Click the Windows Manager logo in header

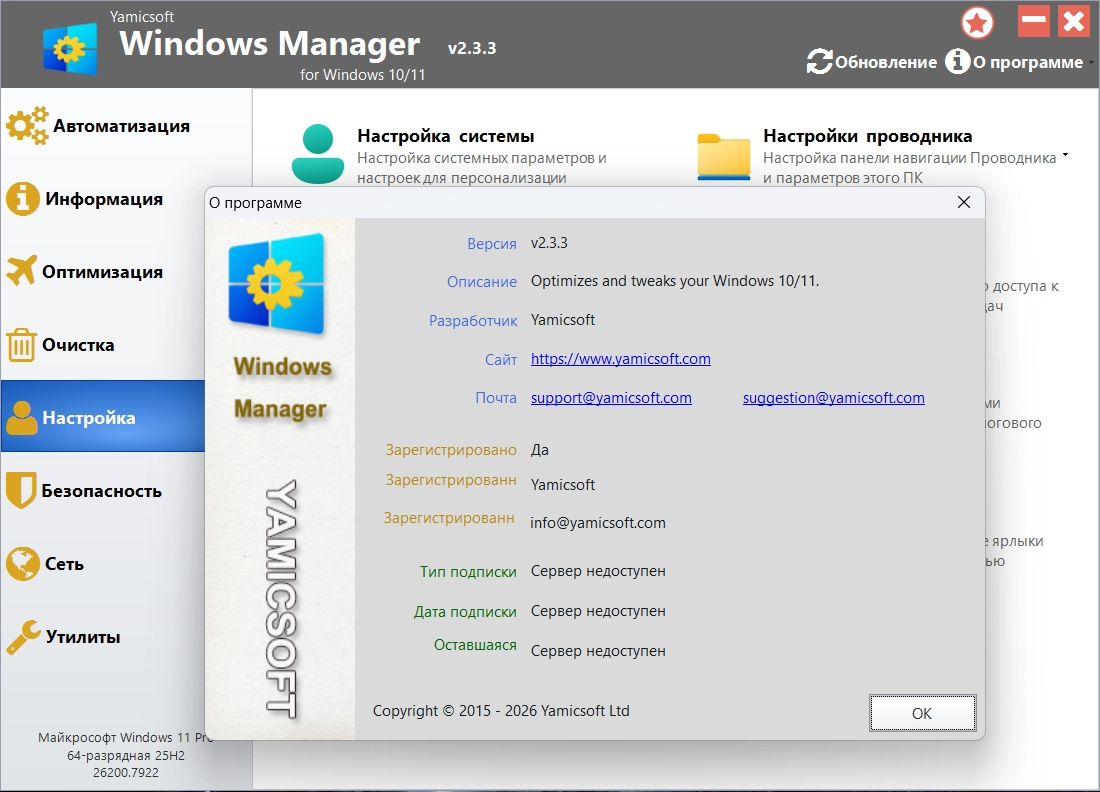tap(69, 48)
